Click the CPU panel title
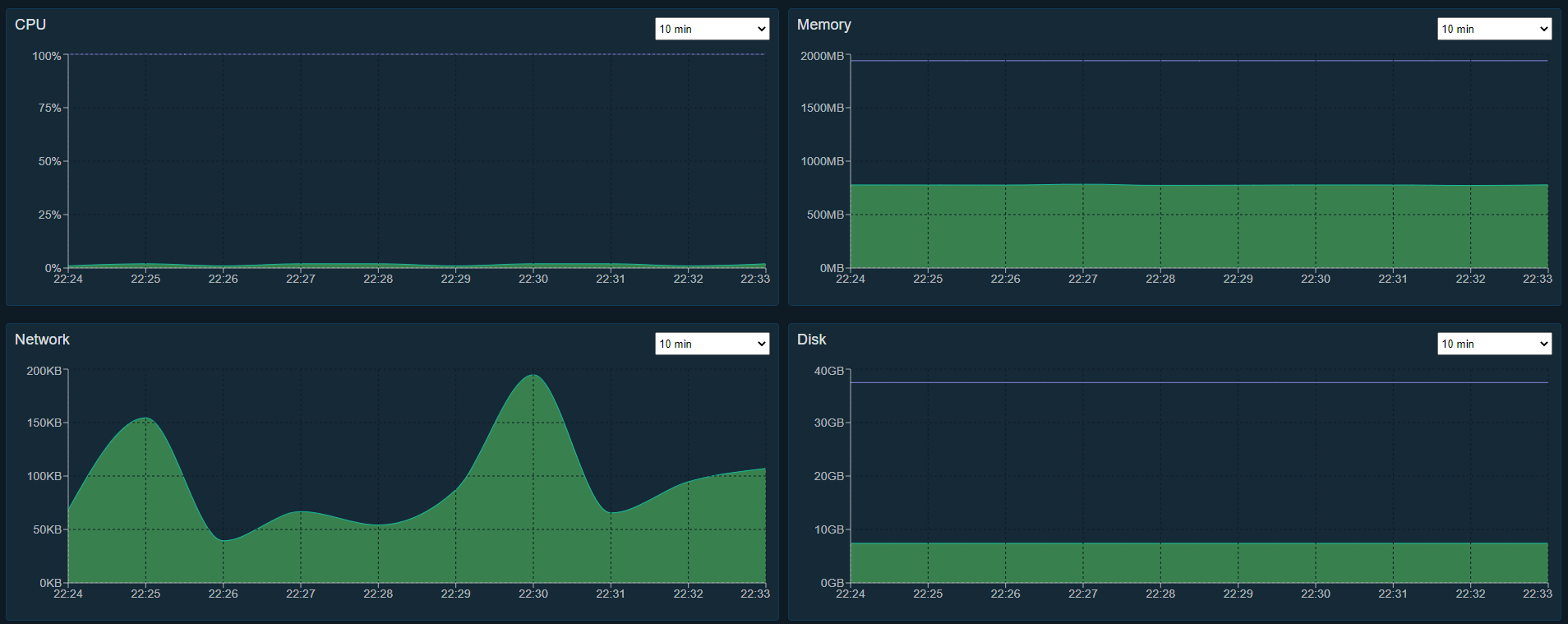This screenshot has height=624, width=1568. tap(30, 25)
